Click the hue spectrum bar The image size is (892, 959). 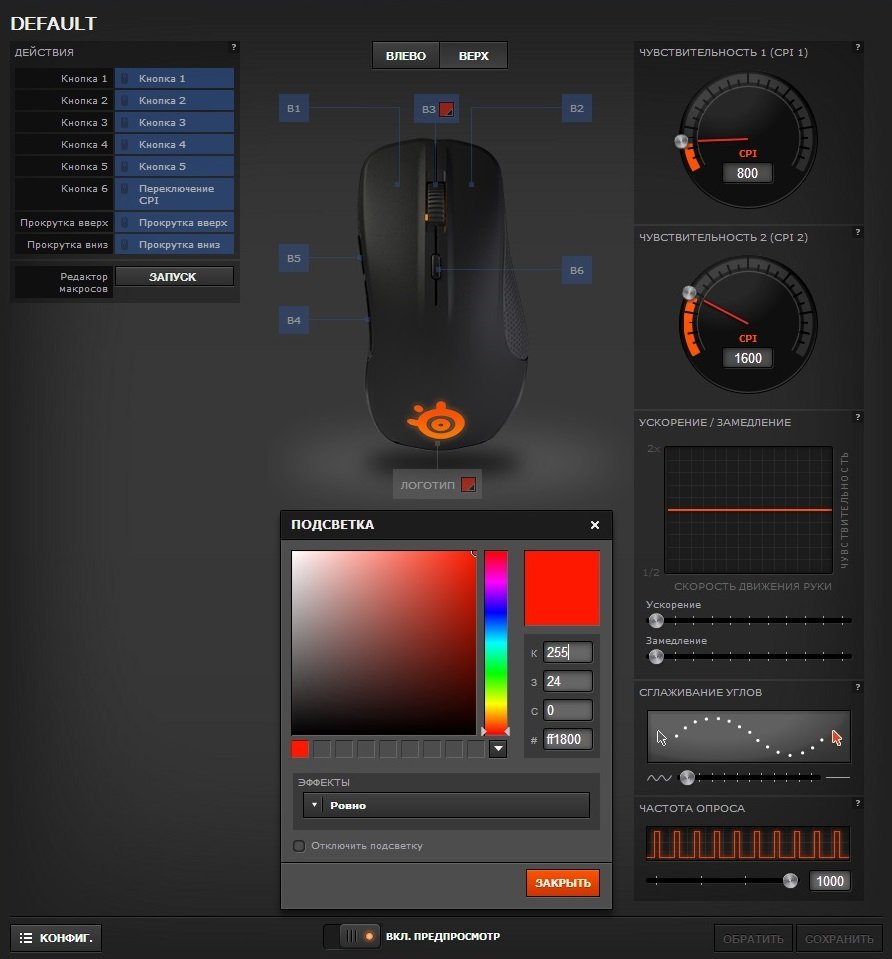[496, 642]
